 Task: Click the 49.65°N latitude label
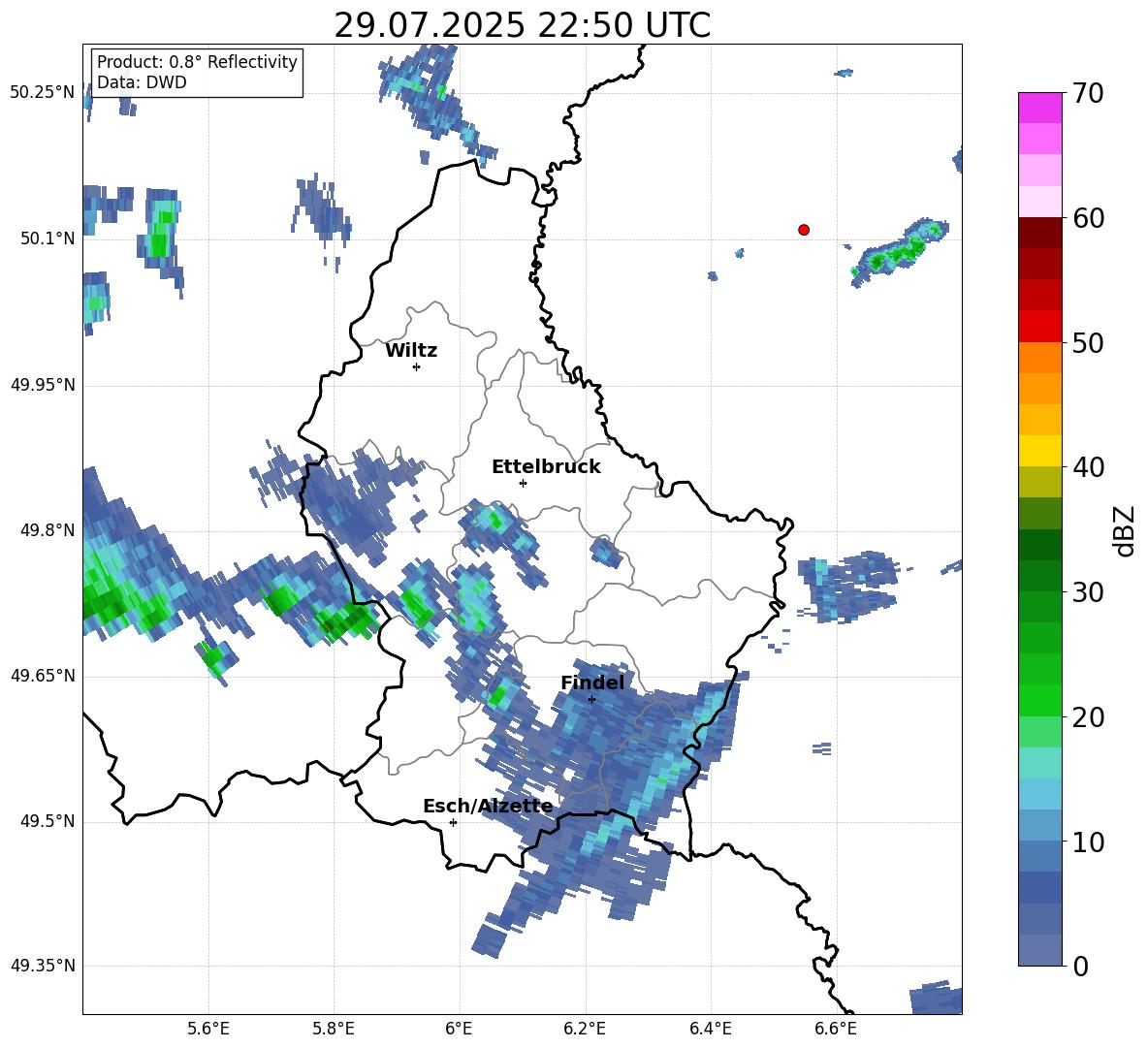(x=43, y=676)
